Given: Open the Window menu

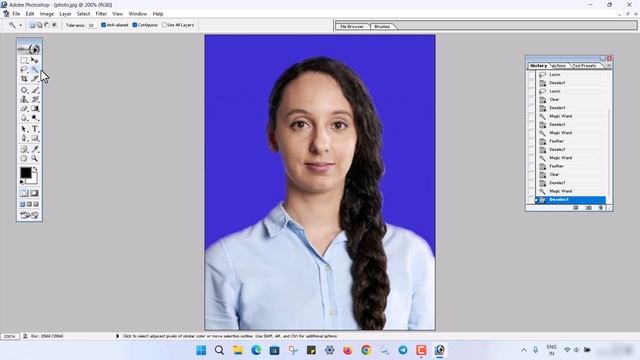Looking at the screenshot, I should pos(138,14).
